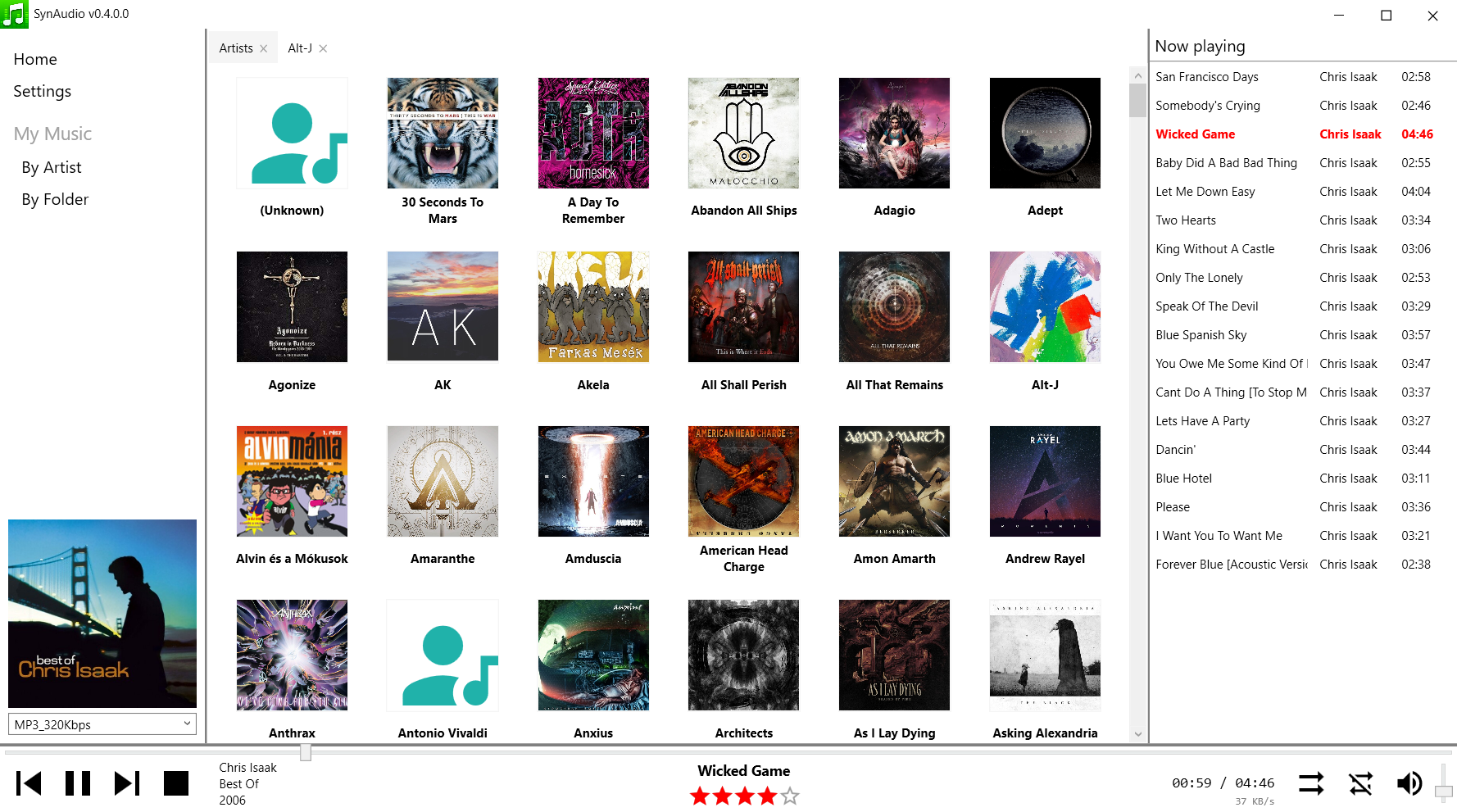Switch to the Artists tab
Viewport: 1457px width, 812px height.
coord(236,48)
